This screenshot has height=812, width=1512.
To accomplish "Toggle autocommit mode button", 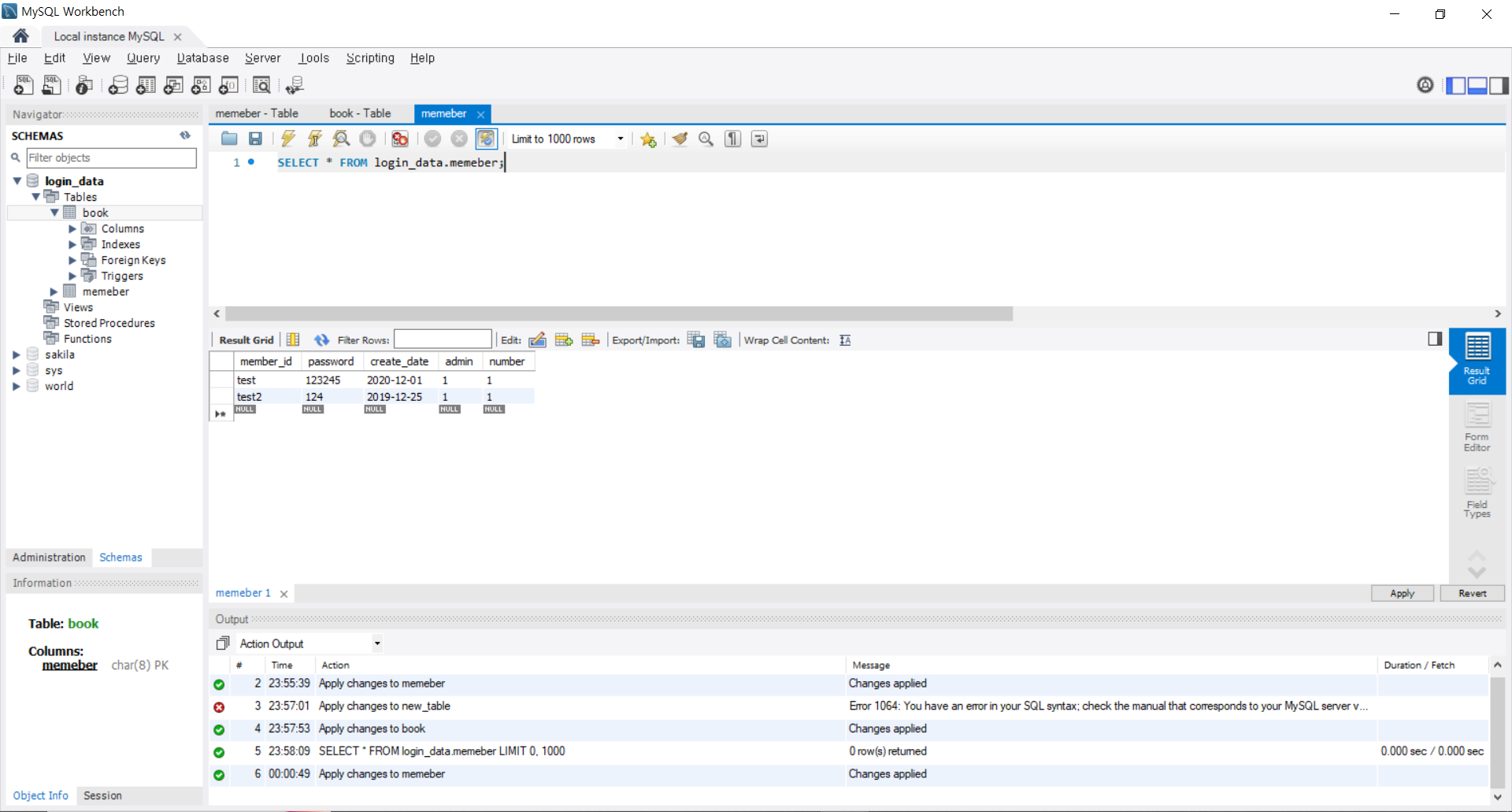I will click(487, 139).
